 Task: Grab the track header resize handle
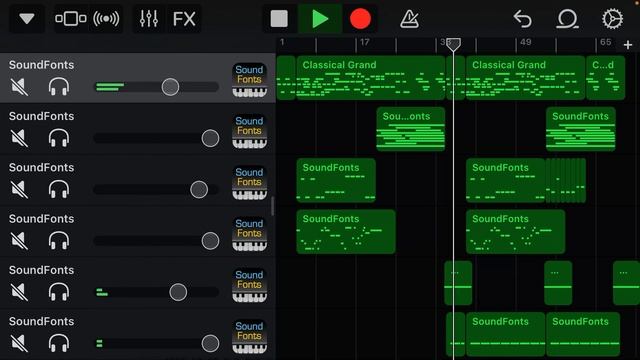(273, 206)
